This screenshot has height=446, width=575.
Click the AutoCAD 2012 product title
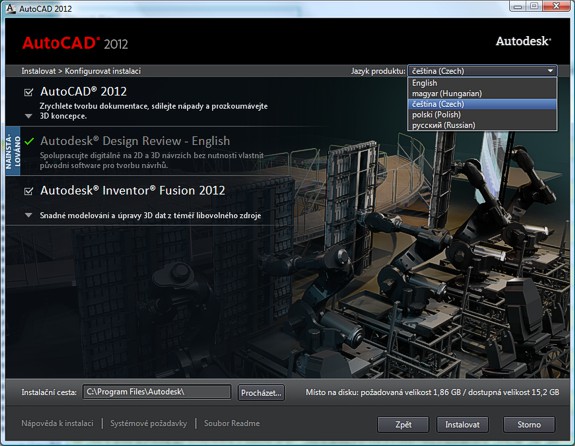84,91
